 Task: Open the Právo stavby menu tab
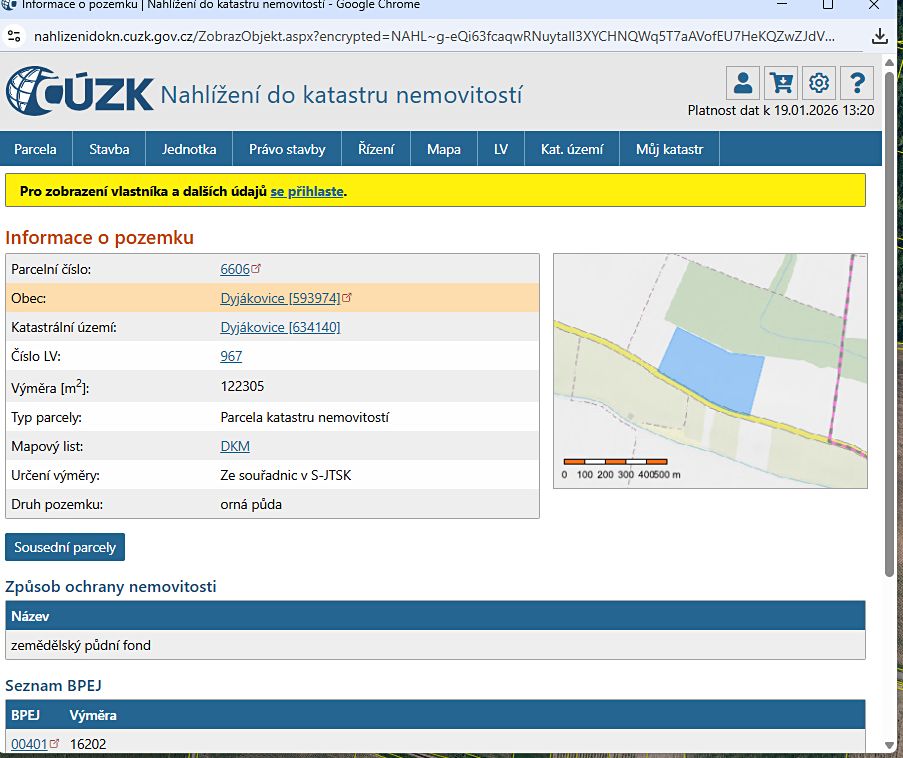click(x=287, y=149)
